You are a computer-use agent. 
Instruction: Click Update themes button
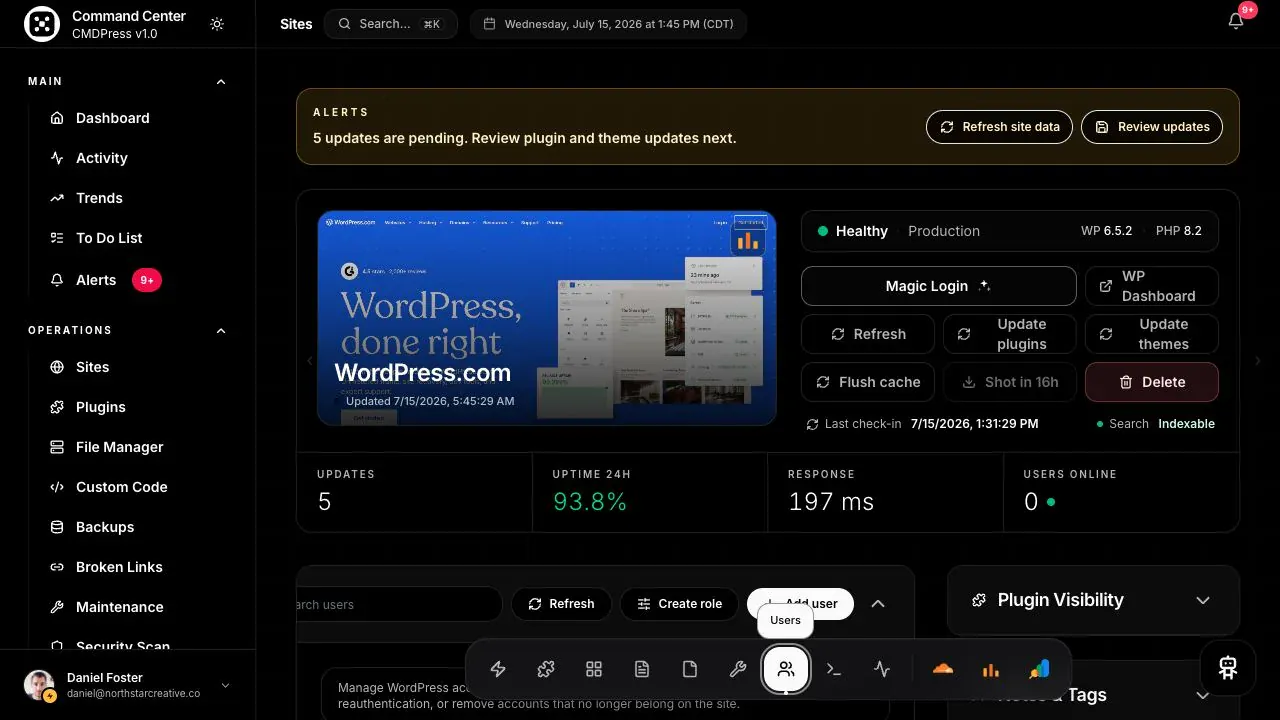click(1152, 334)
